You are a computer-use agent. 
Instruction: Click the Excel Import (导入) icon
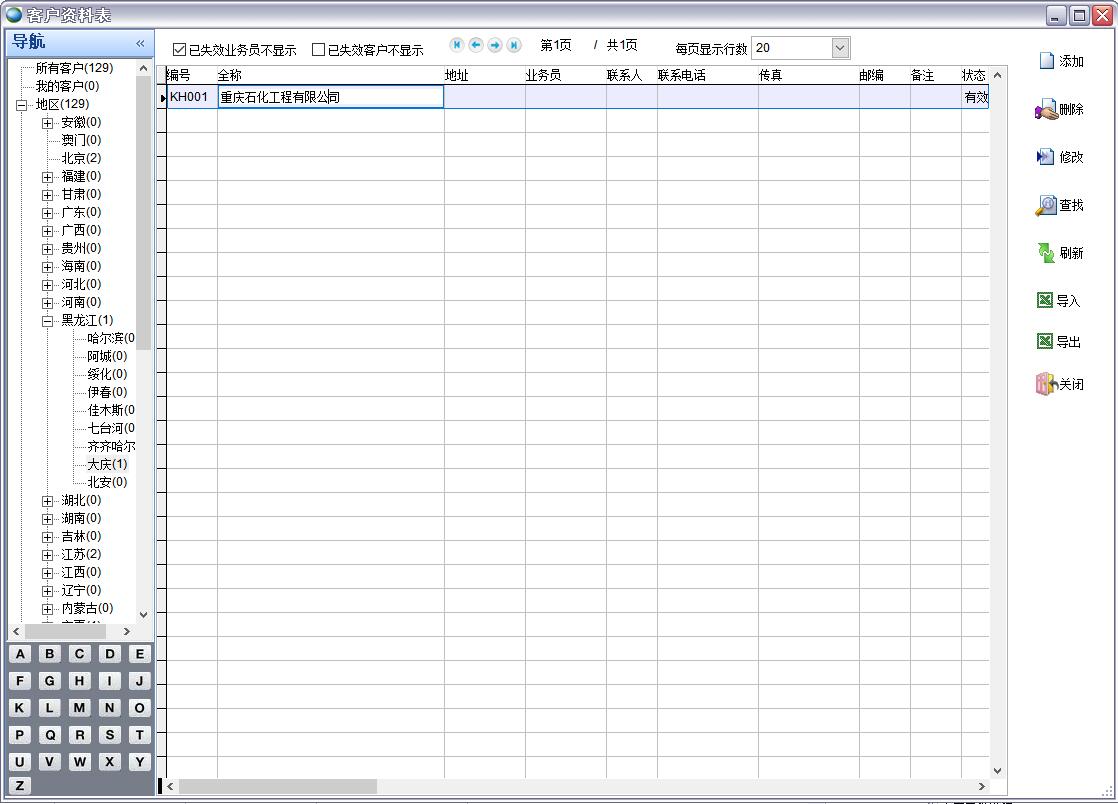(1044, 300)
